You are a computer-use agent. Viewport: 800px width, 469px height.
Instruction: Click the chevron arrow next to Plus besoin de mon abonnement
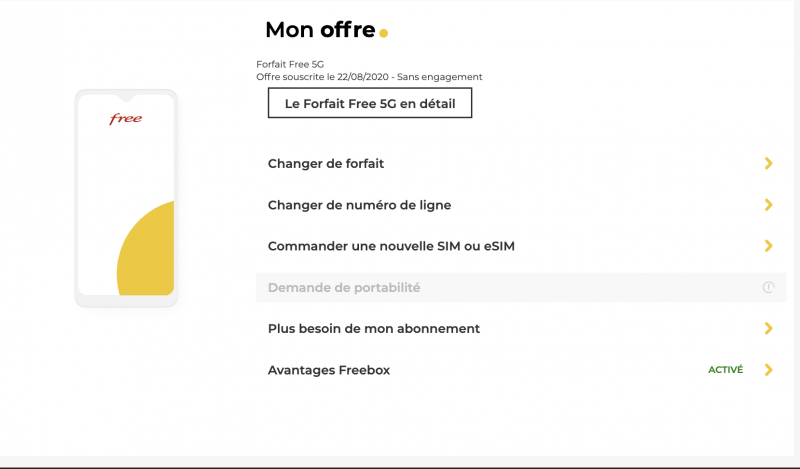768,328
